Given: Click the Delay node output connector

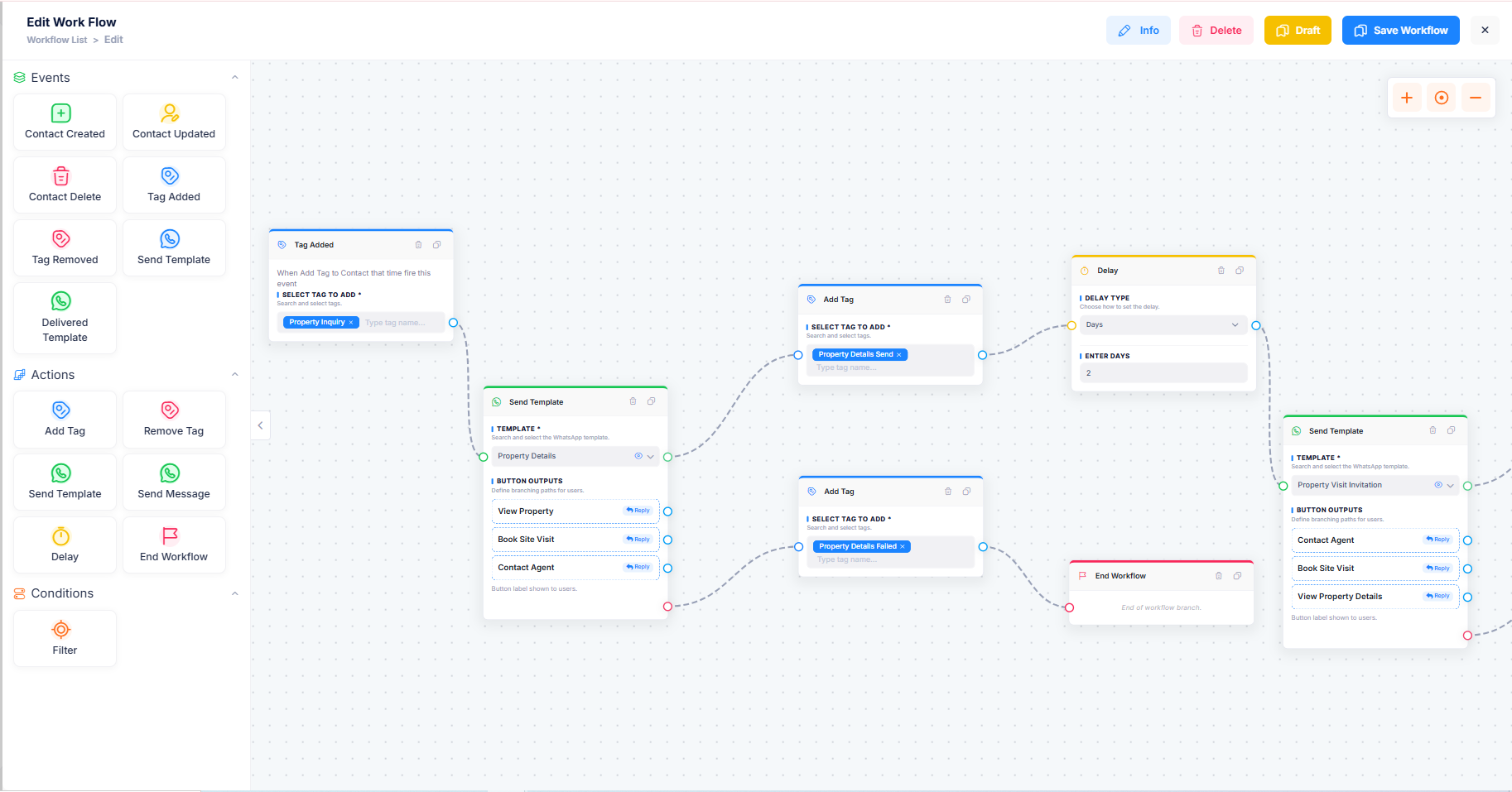Looking at the screenshot, I should point(1256,325).
